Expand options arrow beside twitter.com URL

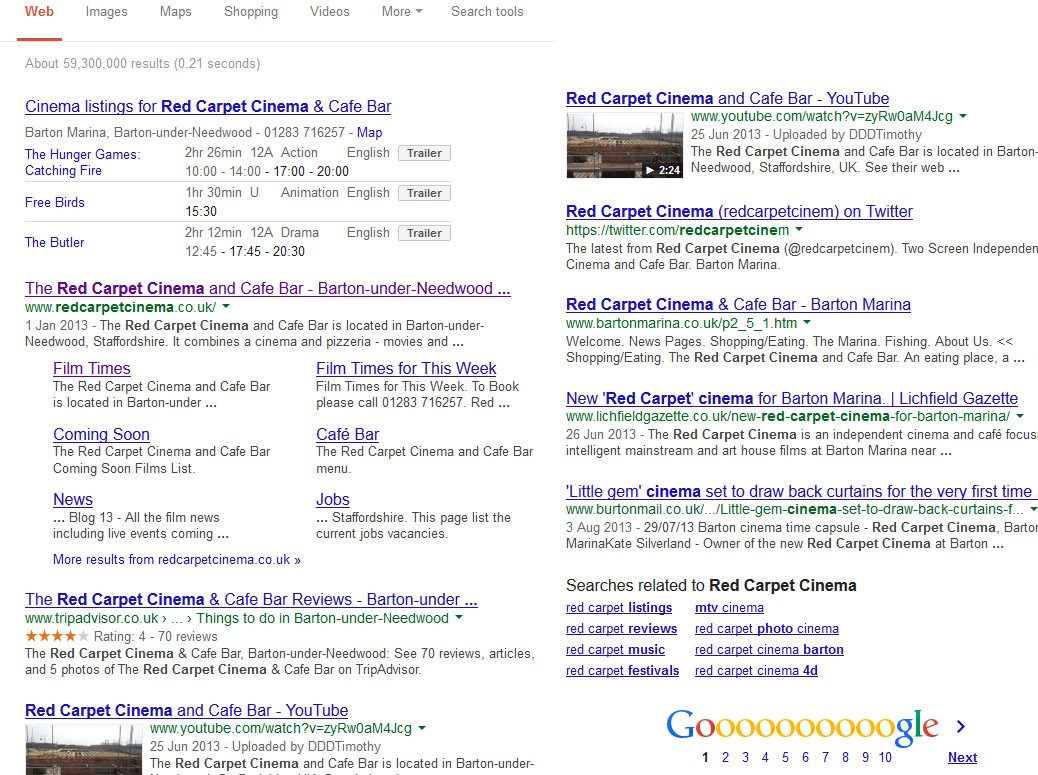(798, 230)
